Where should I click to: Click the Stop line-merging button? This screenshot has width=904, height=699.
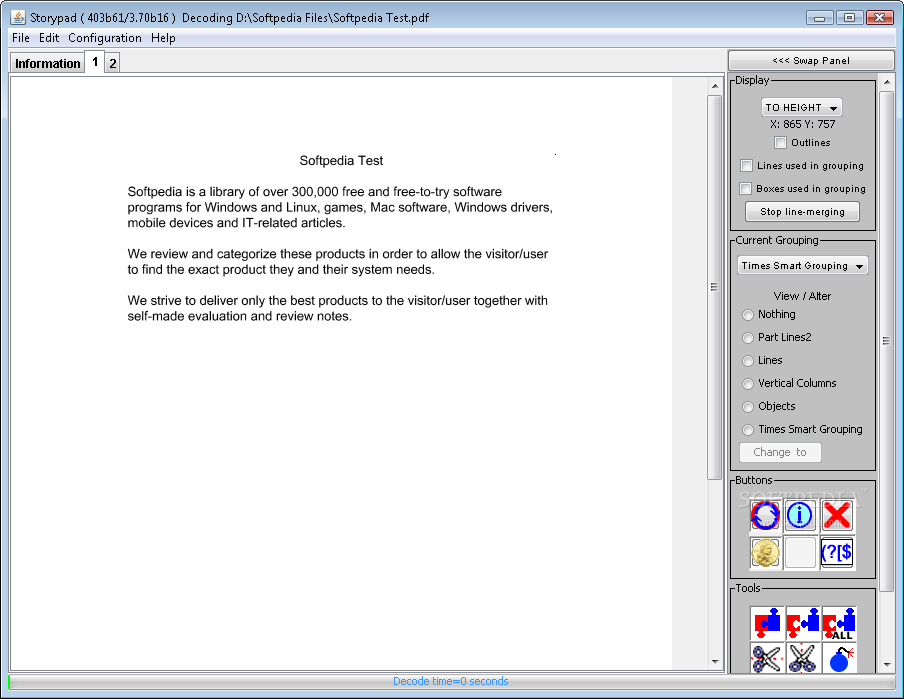(x=802, y=212)
